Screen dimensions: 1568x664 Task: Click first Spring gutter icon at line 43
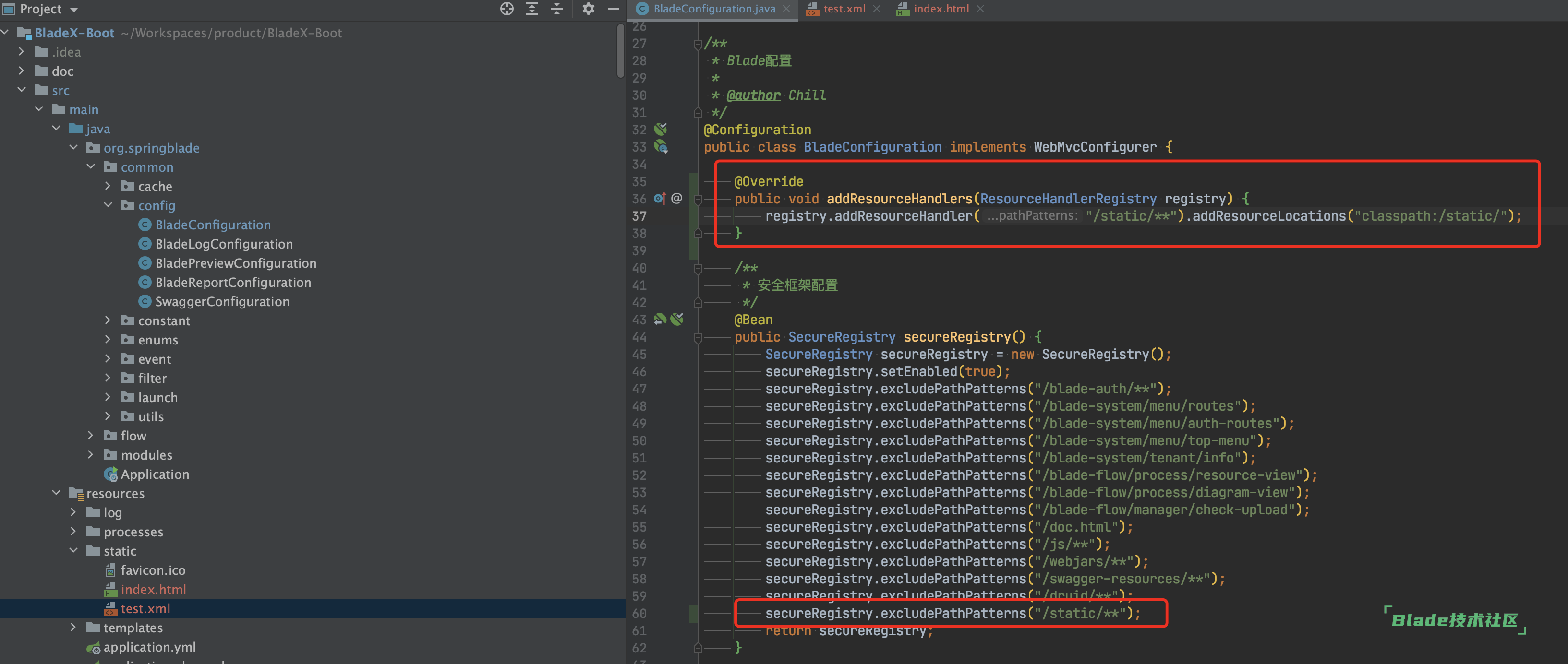click(660, 319)
